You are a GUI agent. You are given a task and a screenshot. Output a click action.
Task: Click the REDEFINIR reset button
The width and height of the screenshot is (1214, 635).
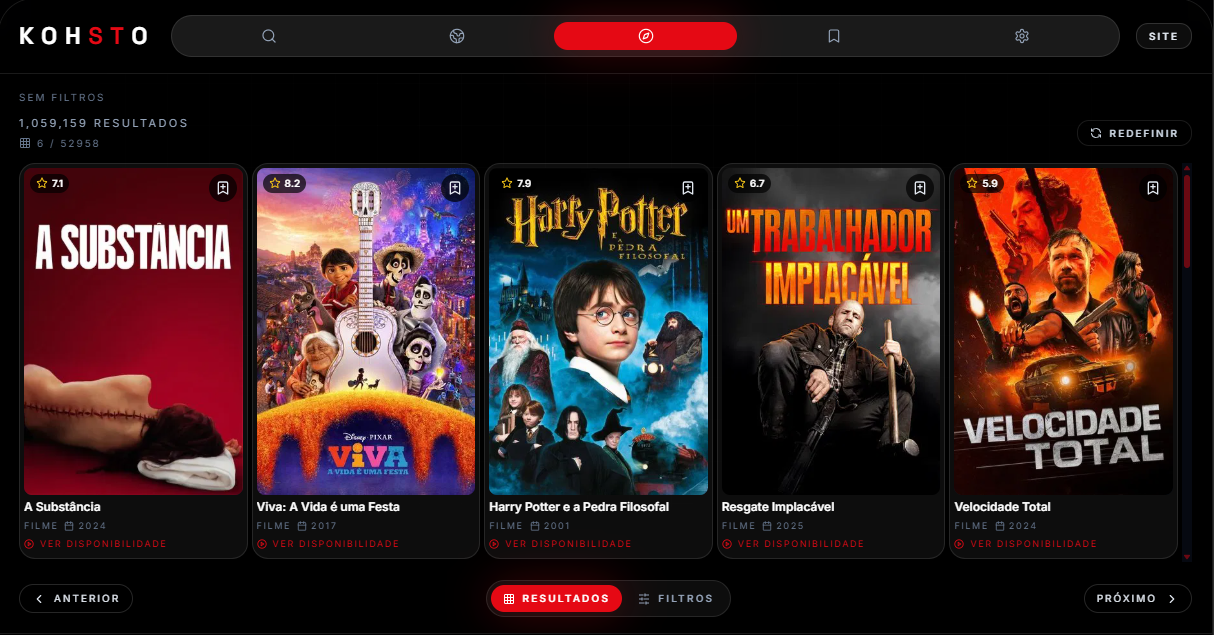pos(1134,133)
